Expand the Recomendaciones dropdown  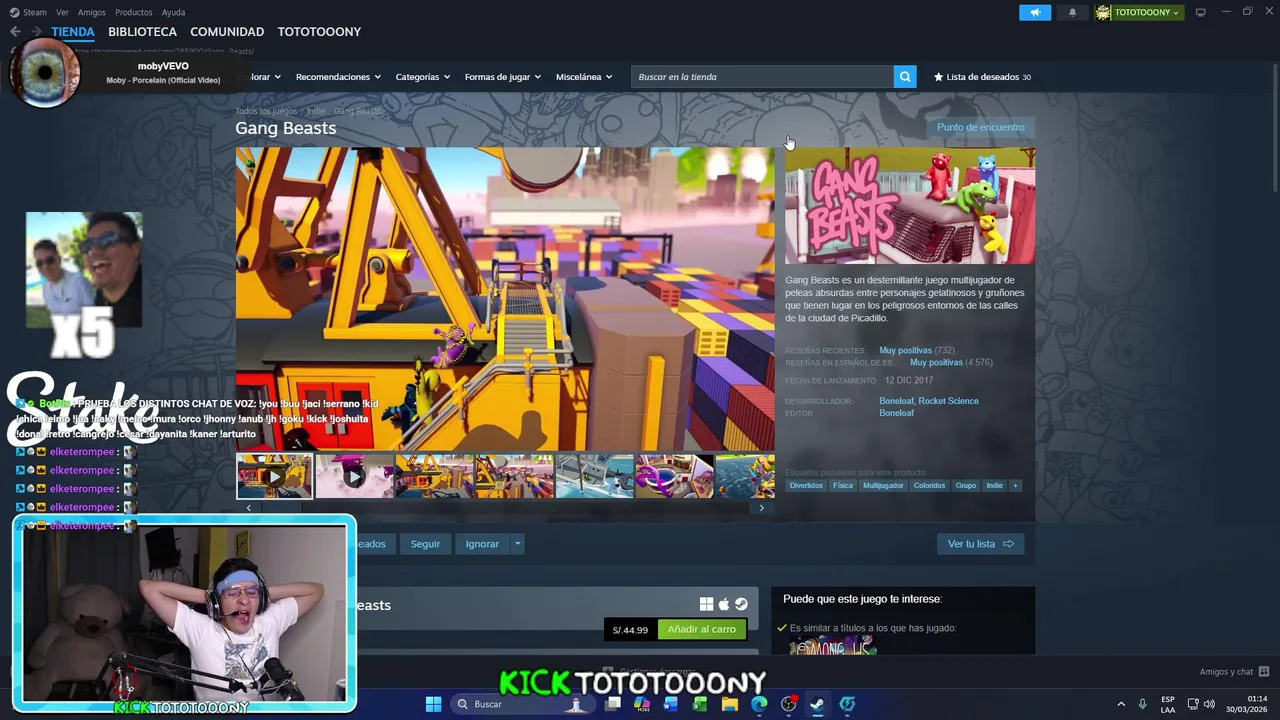coord(338,77)
